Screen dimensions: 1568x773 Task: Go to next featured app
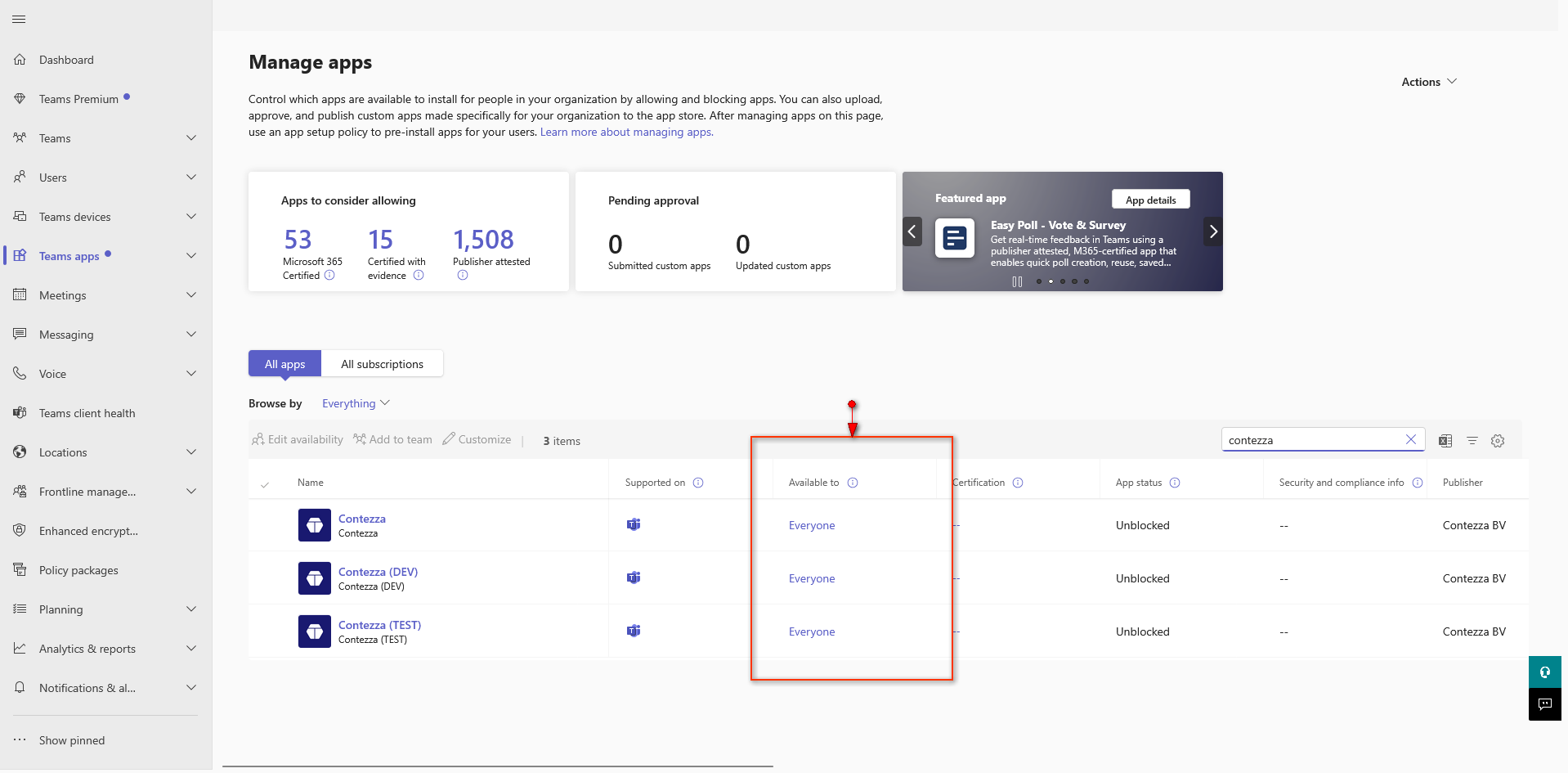1213,231
